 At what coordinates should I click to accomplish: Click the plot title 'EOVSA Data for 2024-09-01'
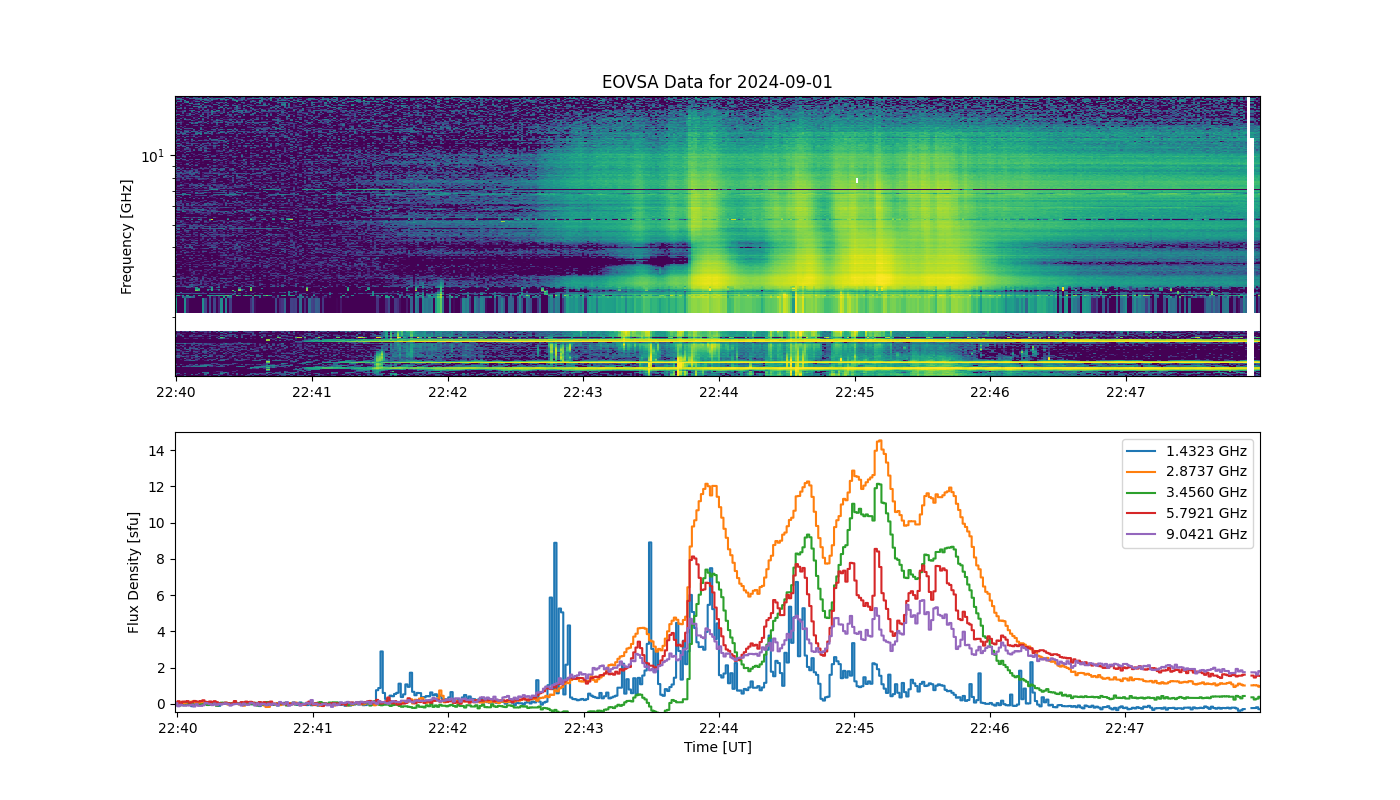coord(717,82)
